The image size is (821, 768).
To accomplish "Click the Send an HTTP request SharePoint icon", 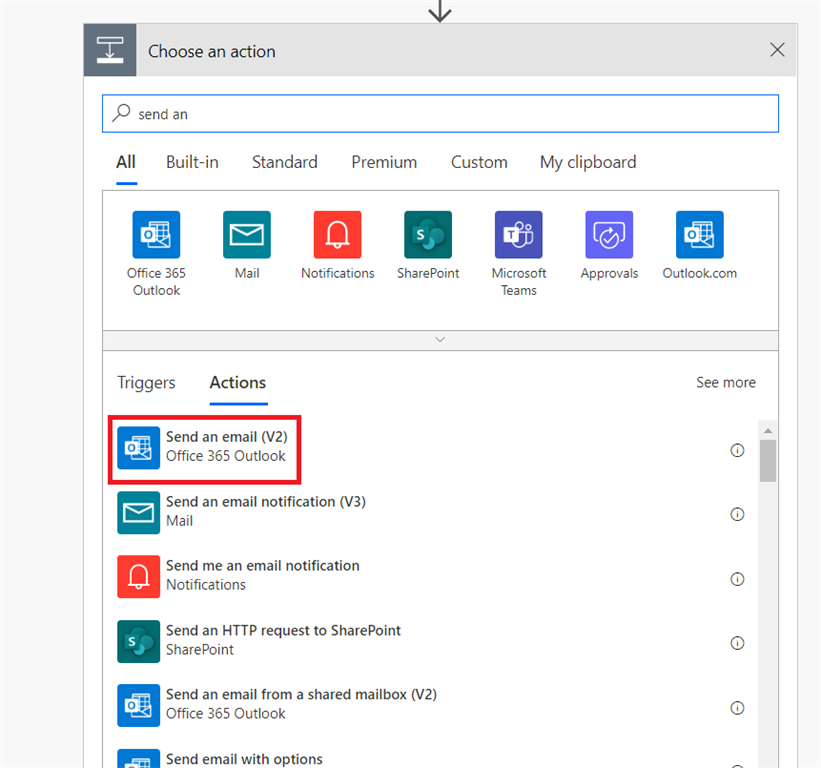I will (x=138, y=641).
